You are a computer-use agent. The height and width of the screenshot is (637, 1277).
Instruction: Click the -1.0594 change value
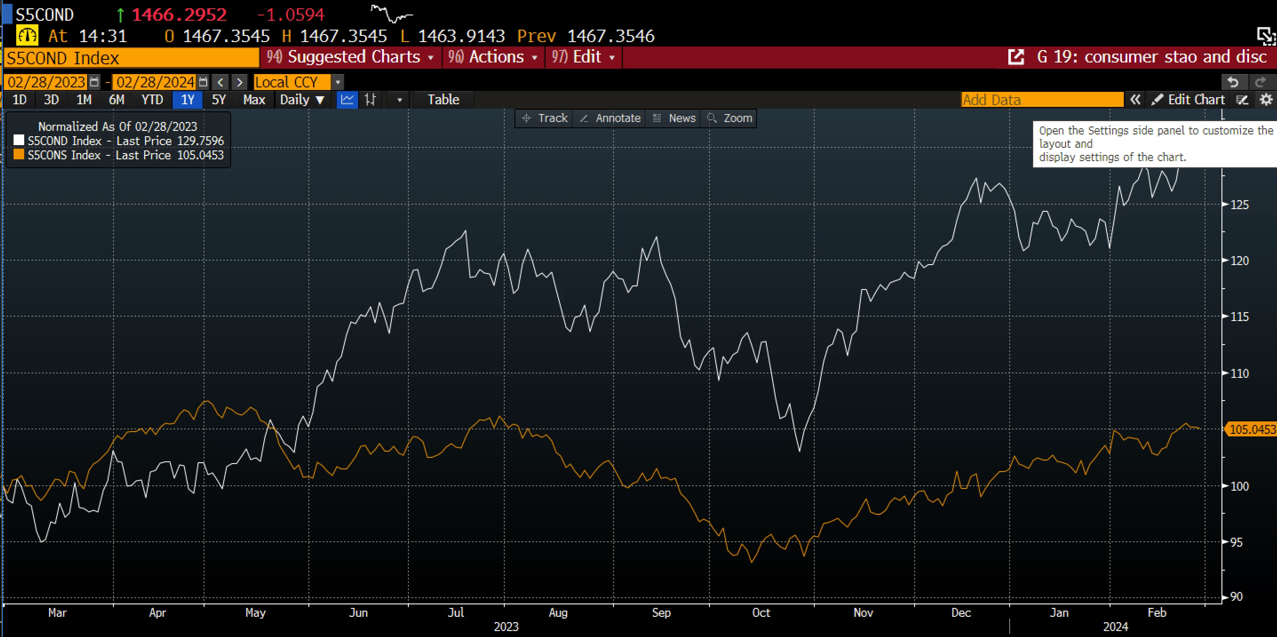[x=290, y=14]
